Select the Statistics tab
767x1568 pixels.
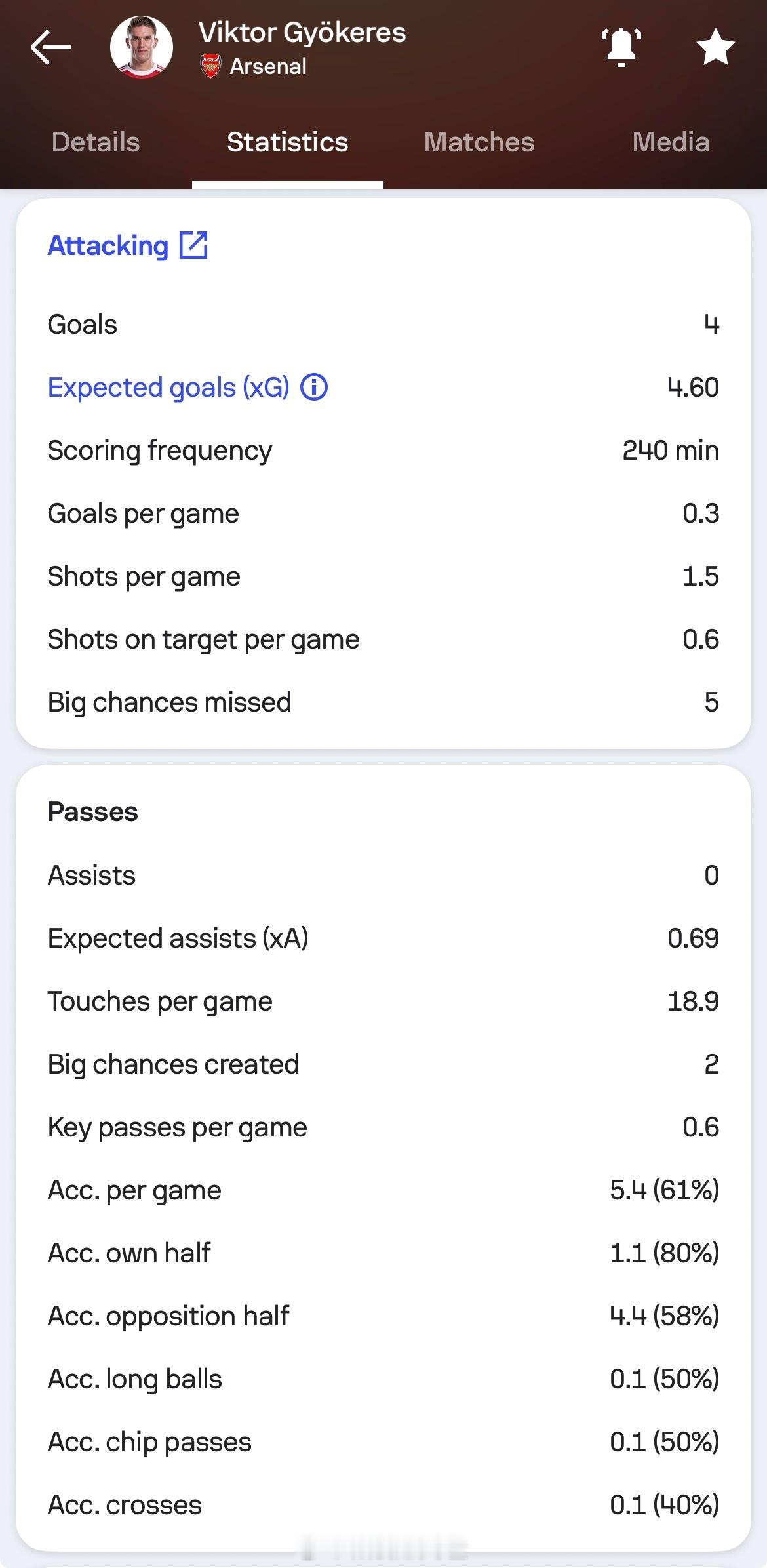point(287,142)
